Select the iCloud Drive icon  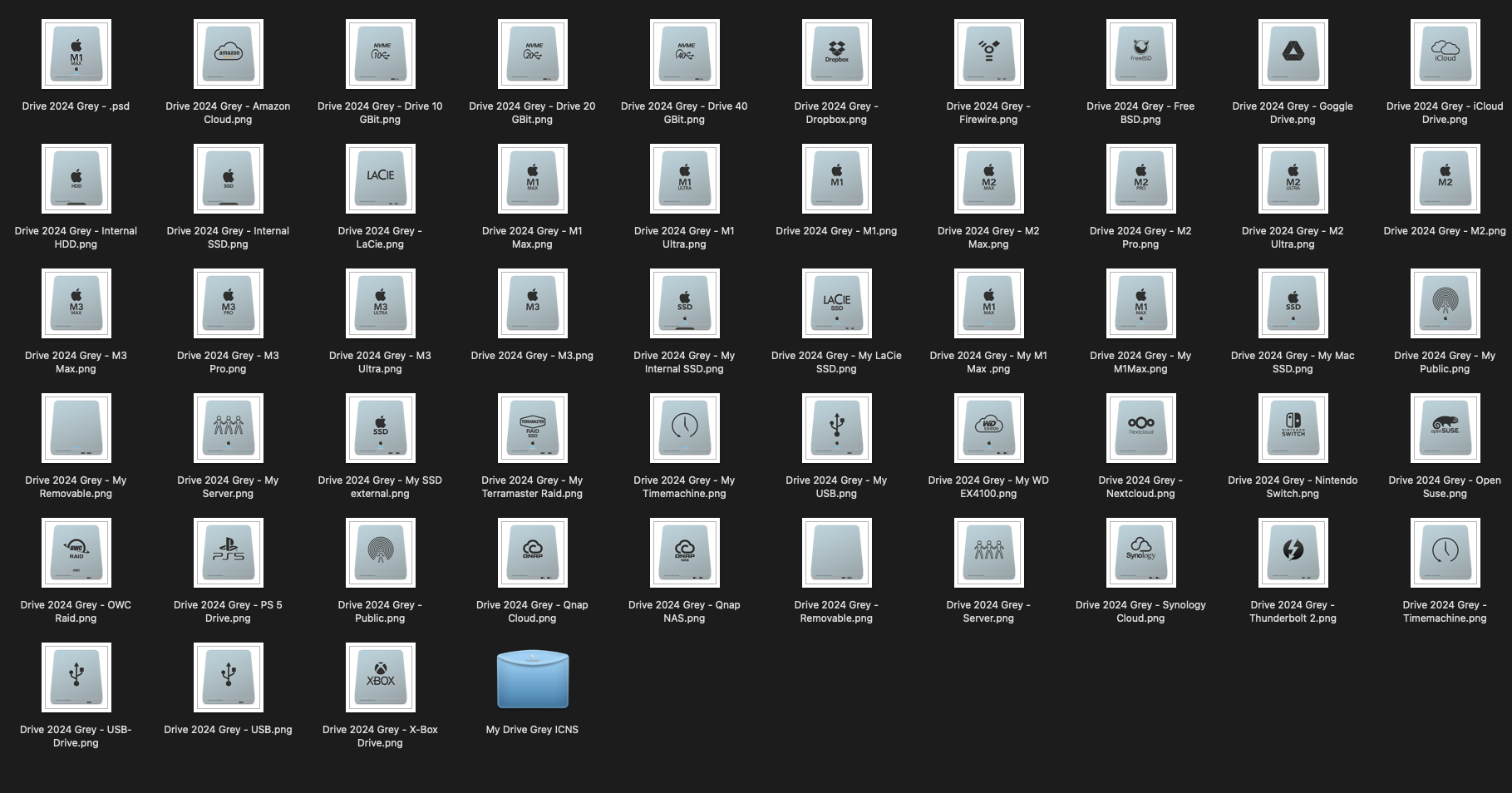1445,54
